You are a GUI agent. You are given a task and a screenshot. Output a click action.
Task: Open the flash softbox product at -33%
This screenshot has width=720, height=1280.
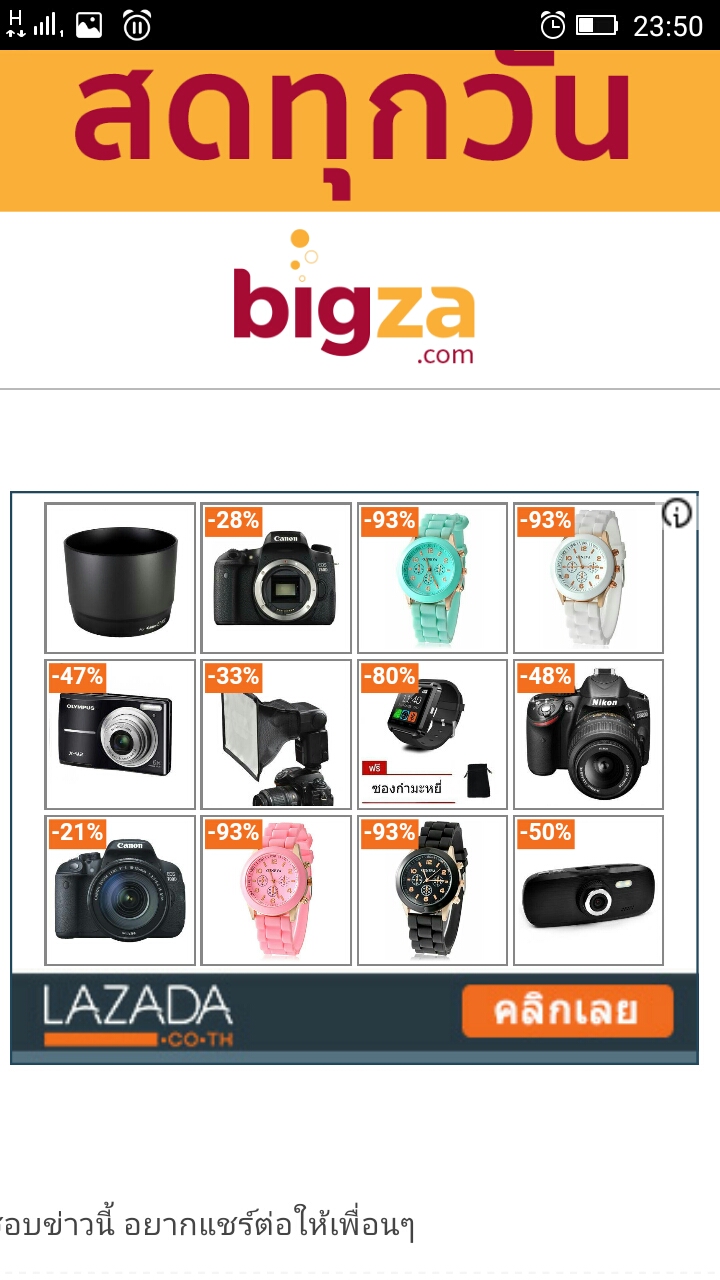276,734
